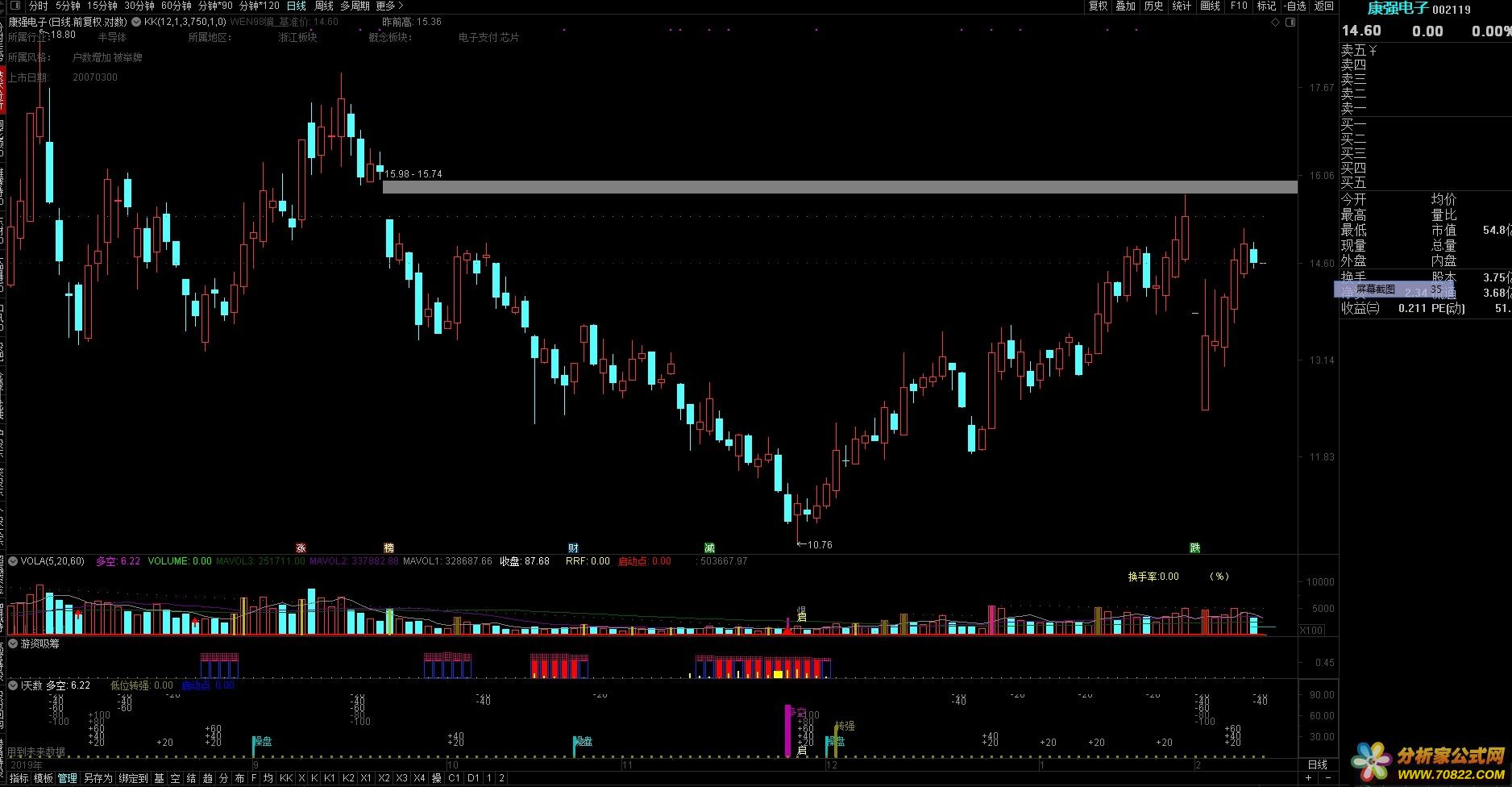The image size is (1512, 787).
Task: Click the gray 15.98-15.74 gap band
Action: [838, 187]
